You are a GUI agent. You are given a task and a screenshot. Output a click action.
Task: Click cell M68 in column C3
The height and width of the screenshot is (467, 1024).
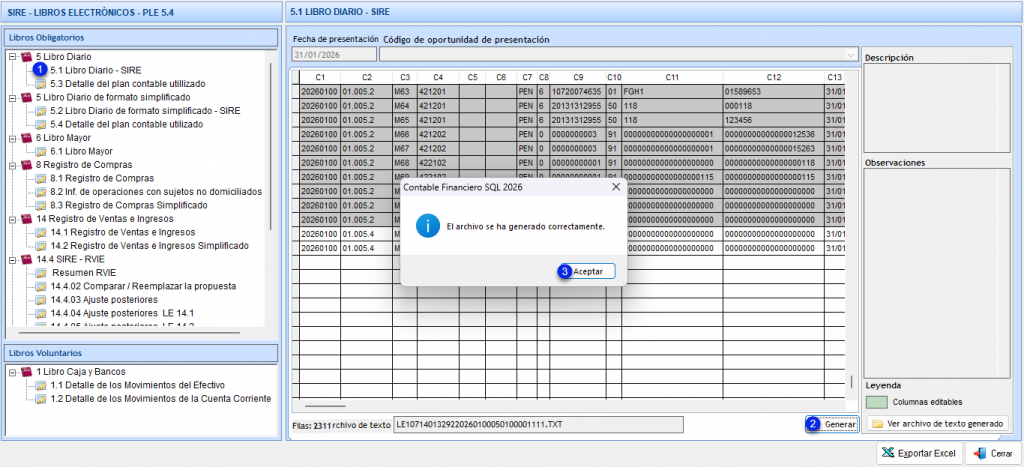[x=405, y=163]
